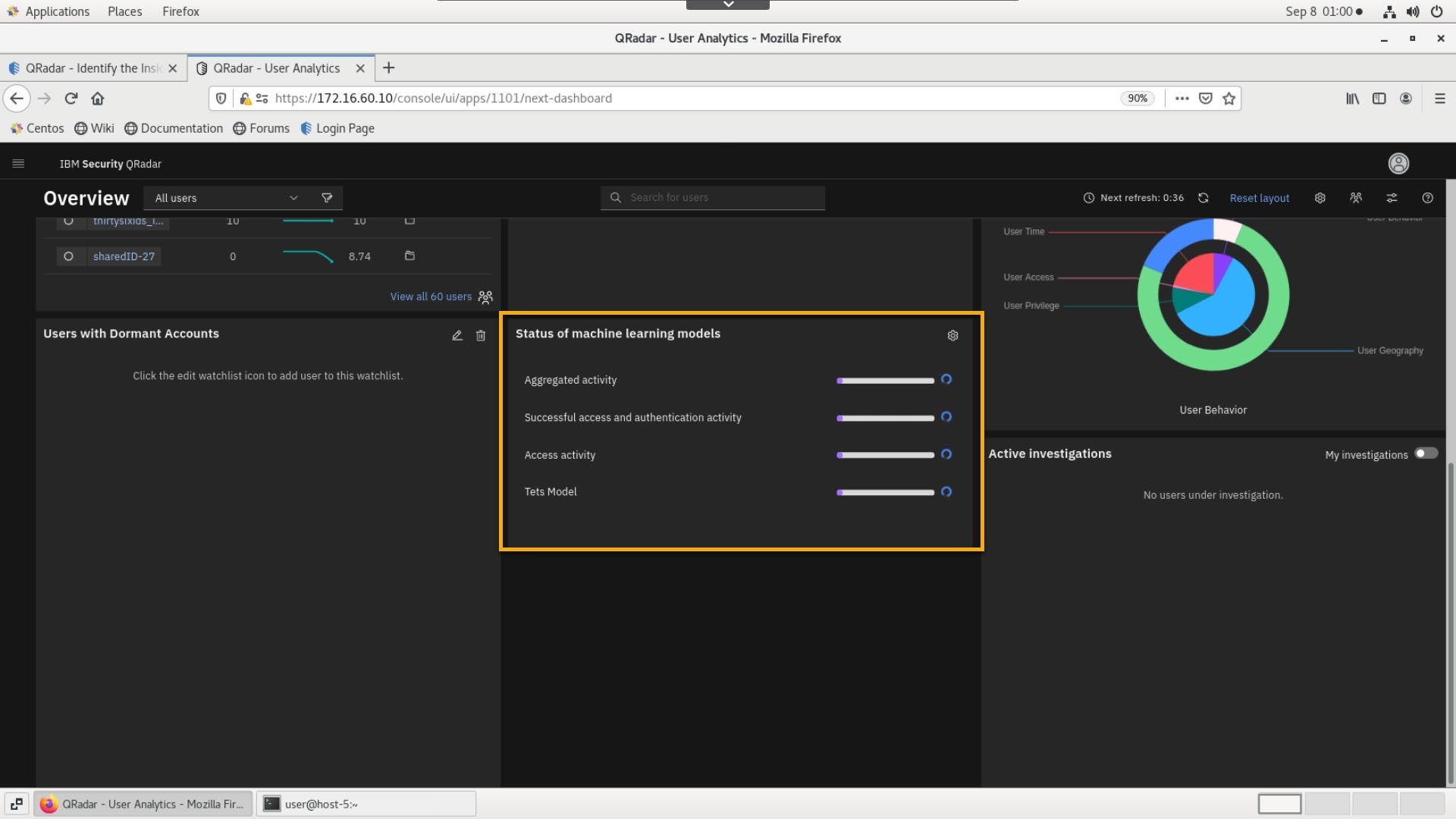The width and height of the screenshot is (1456, 819).
Task: Edit the Dormant Accounts watchlist
Action: (x=457, y=336)
